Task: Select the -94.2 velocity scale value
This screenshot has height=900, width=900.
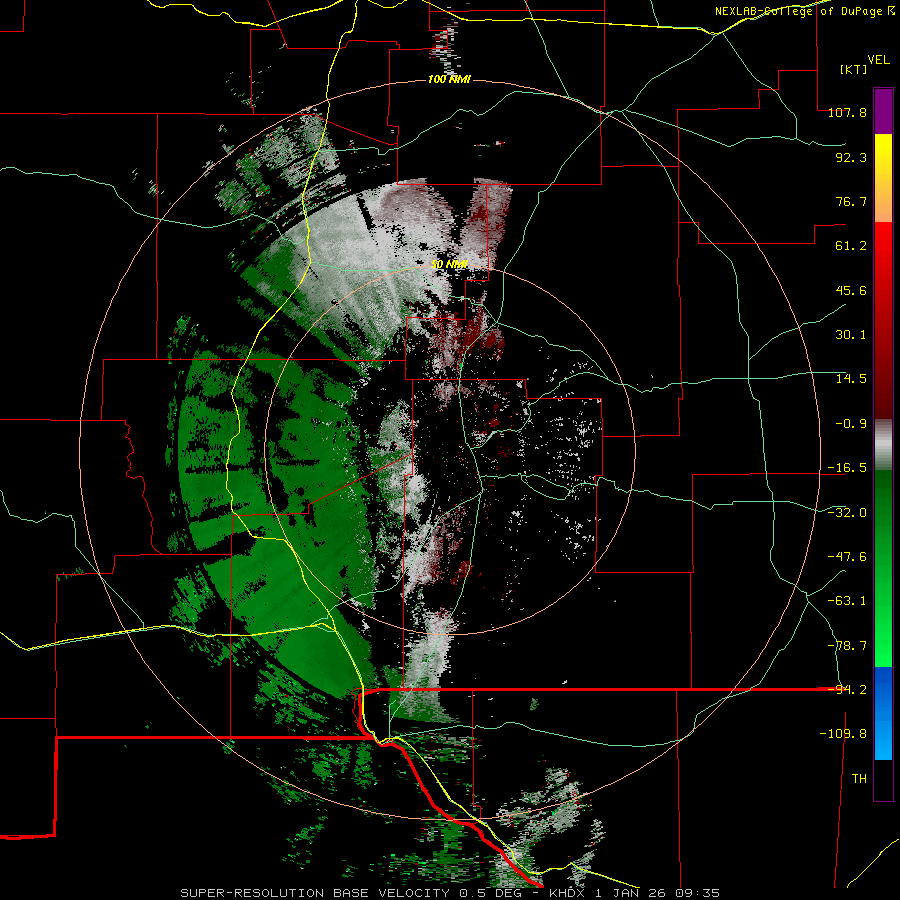Action: [847, 690]
